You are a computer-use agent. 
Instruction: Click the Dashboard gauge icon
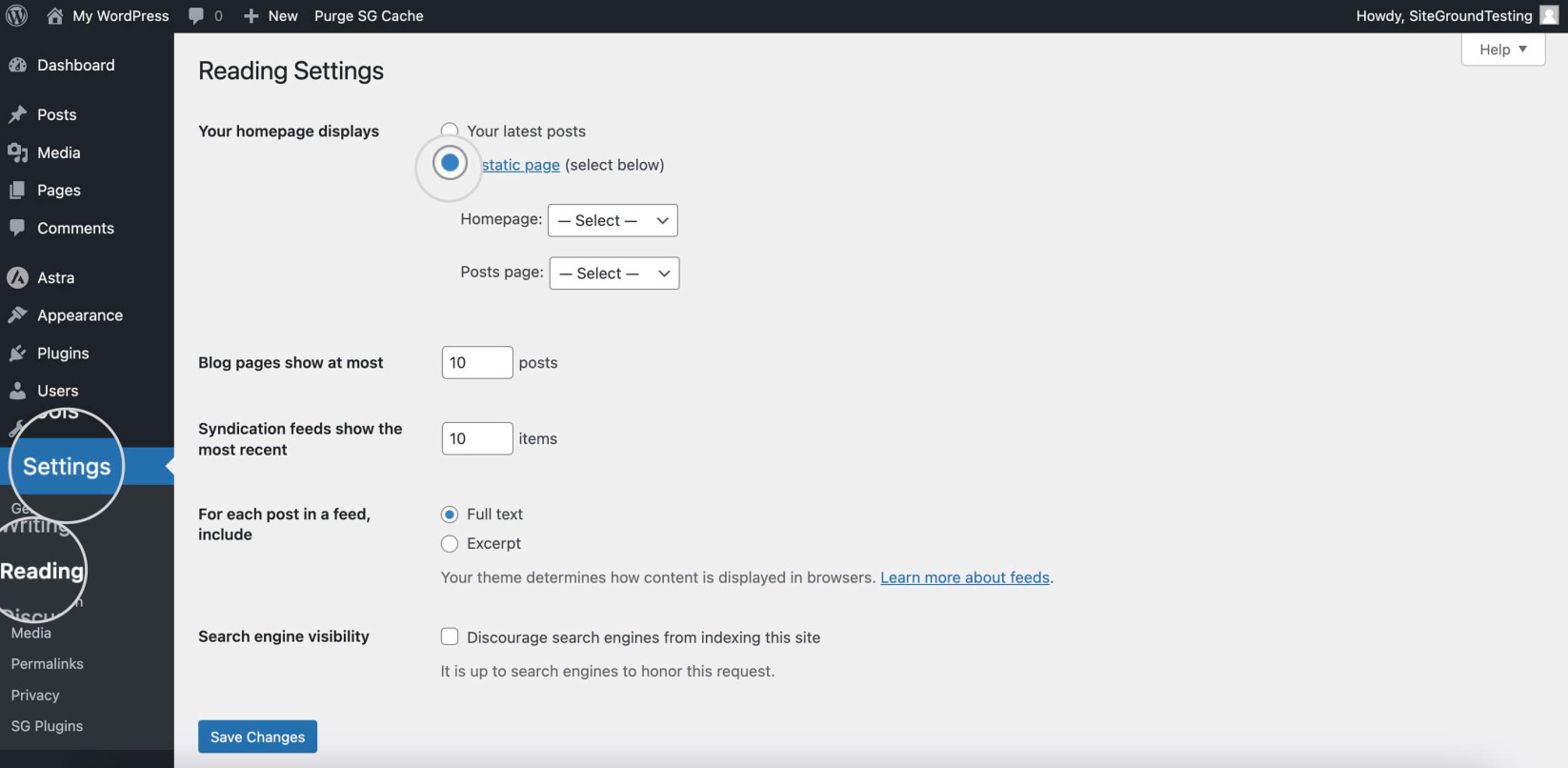point(17,65)
